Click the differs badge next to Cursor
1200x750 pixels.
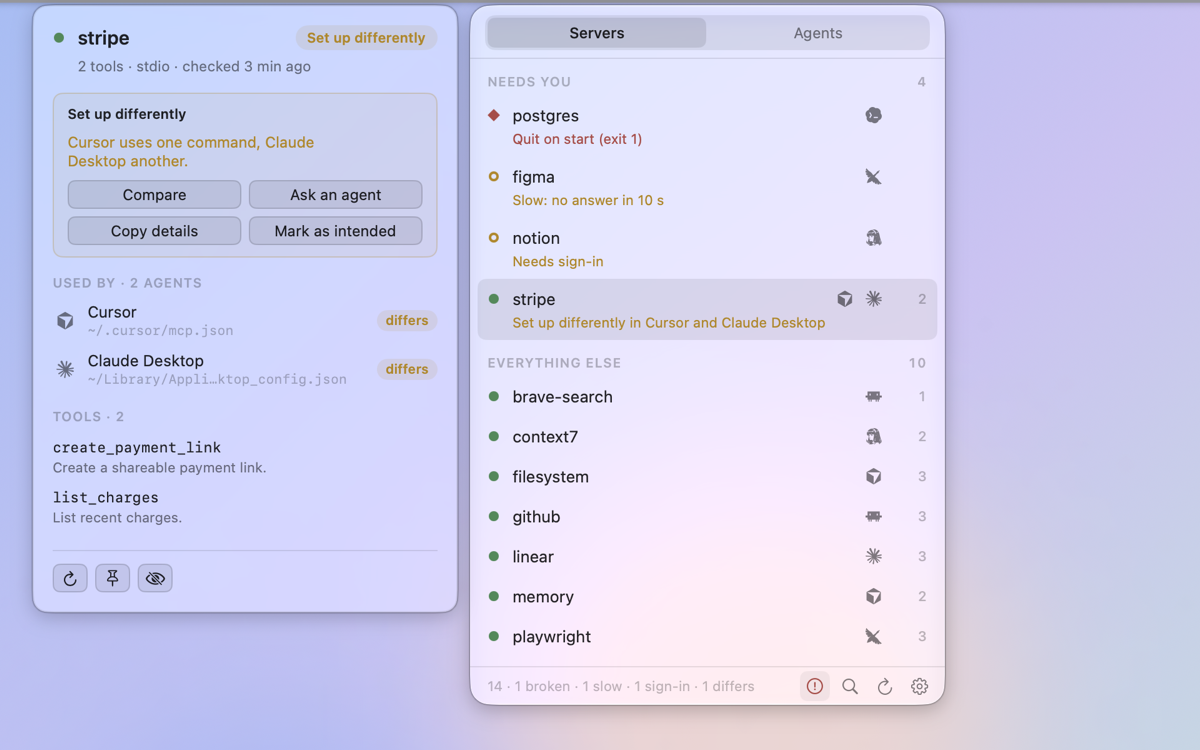click(x=407, y=321)
